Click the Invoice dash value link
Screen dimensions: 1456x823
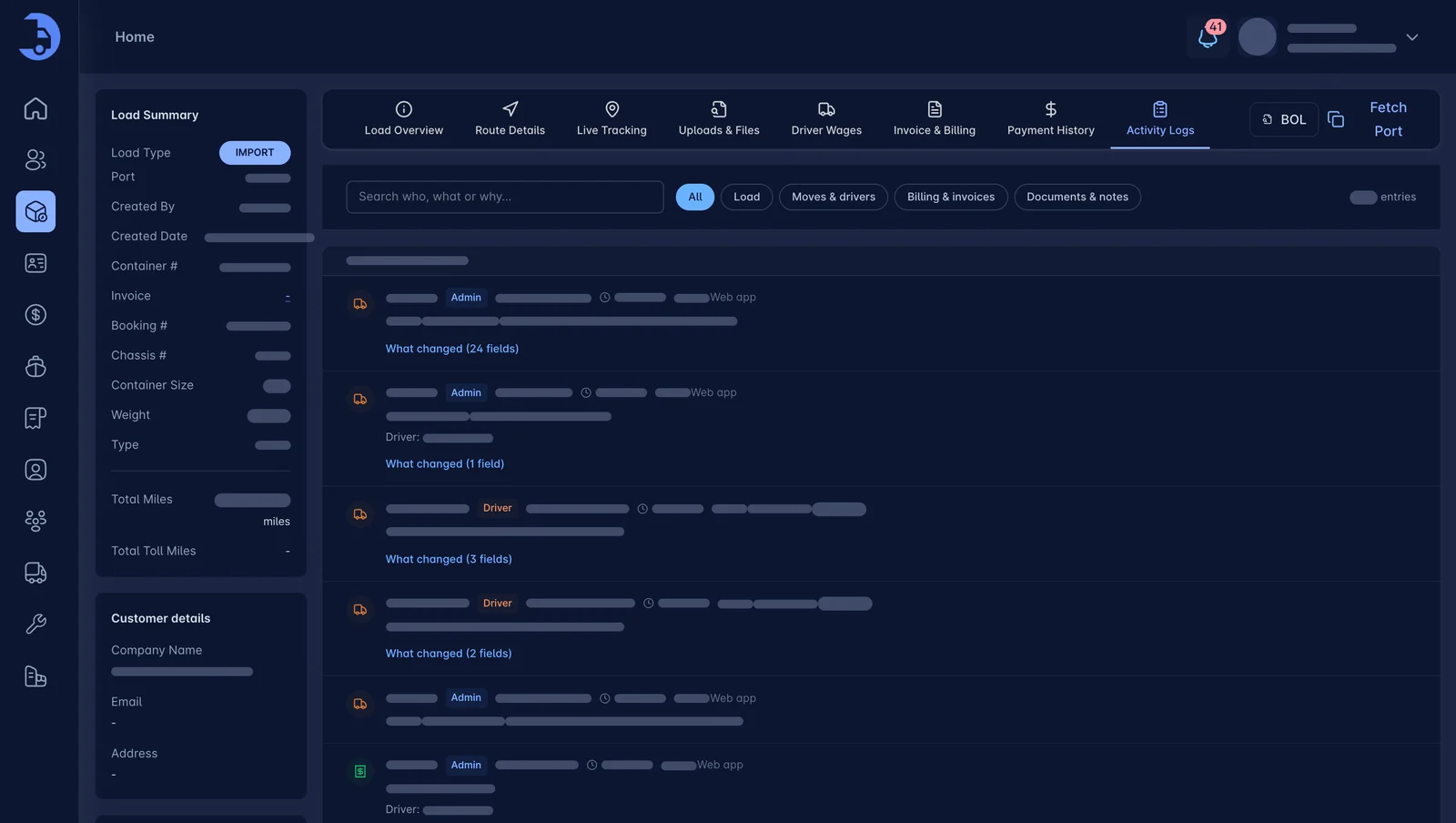pos(288,297)
